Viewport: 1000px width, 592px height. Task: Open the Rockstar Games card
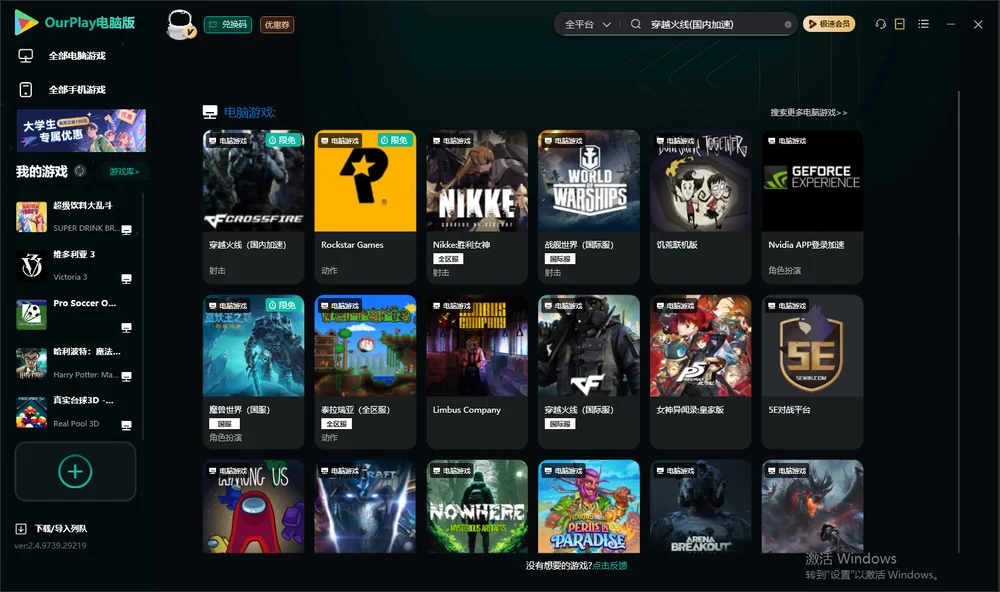click(x=365, y=207)
